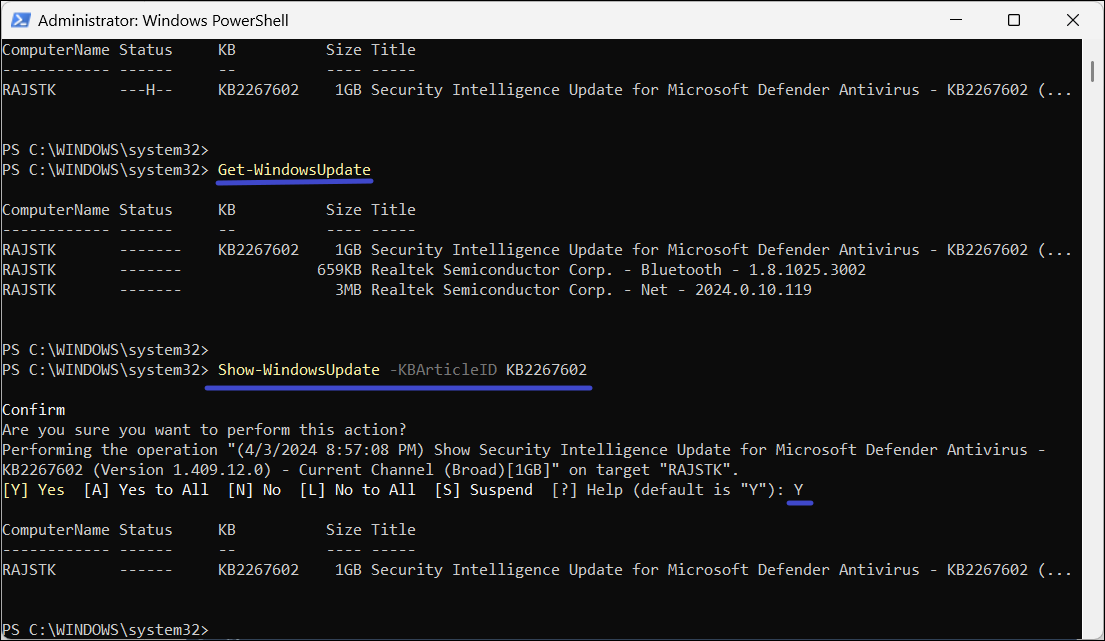Click the Get-WindowsUpdate command text
This screenshot has height=641, width=1105.
[x=294, y=170]
